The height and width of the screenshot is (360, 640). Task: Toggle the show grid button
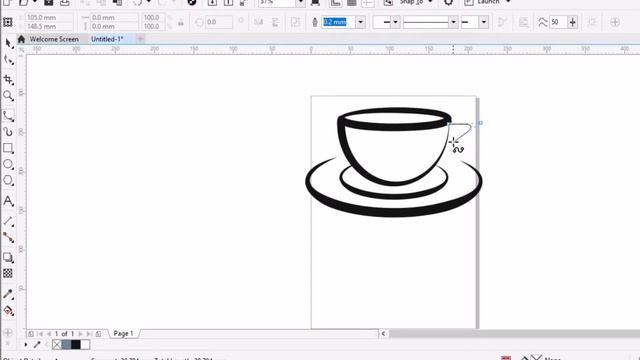(351, 2)
